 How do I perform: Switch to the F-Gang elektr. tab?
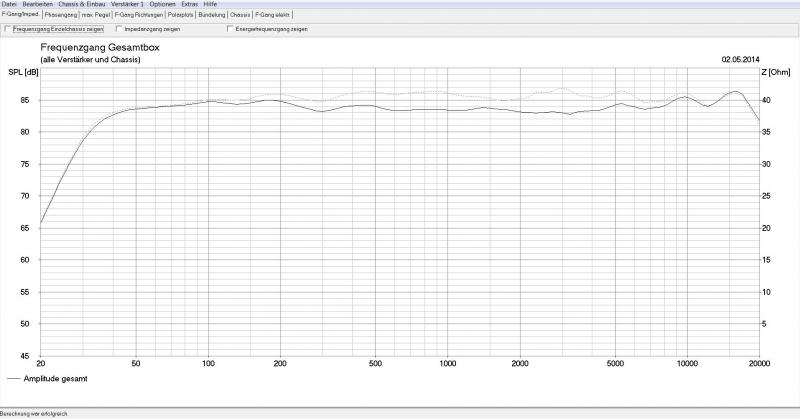pos(273,15)
